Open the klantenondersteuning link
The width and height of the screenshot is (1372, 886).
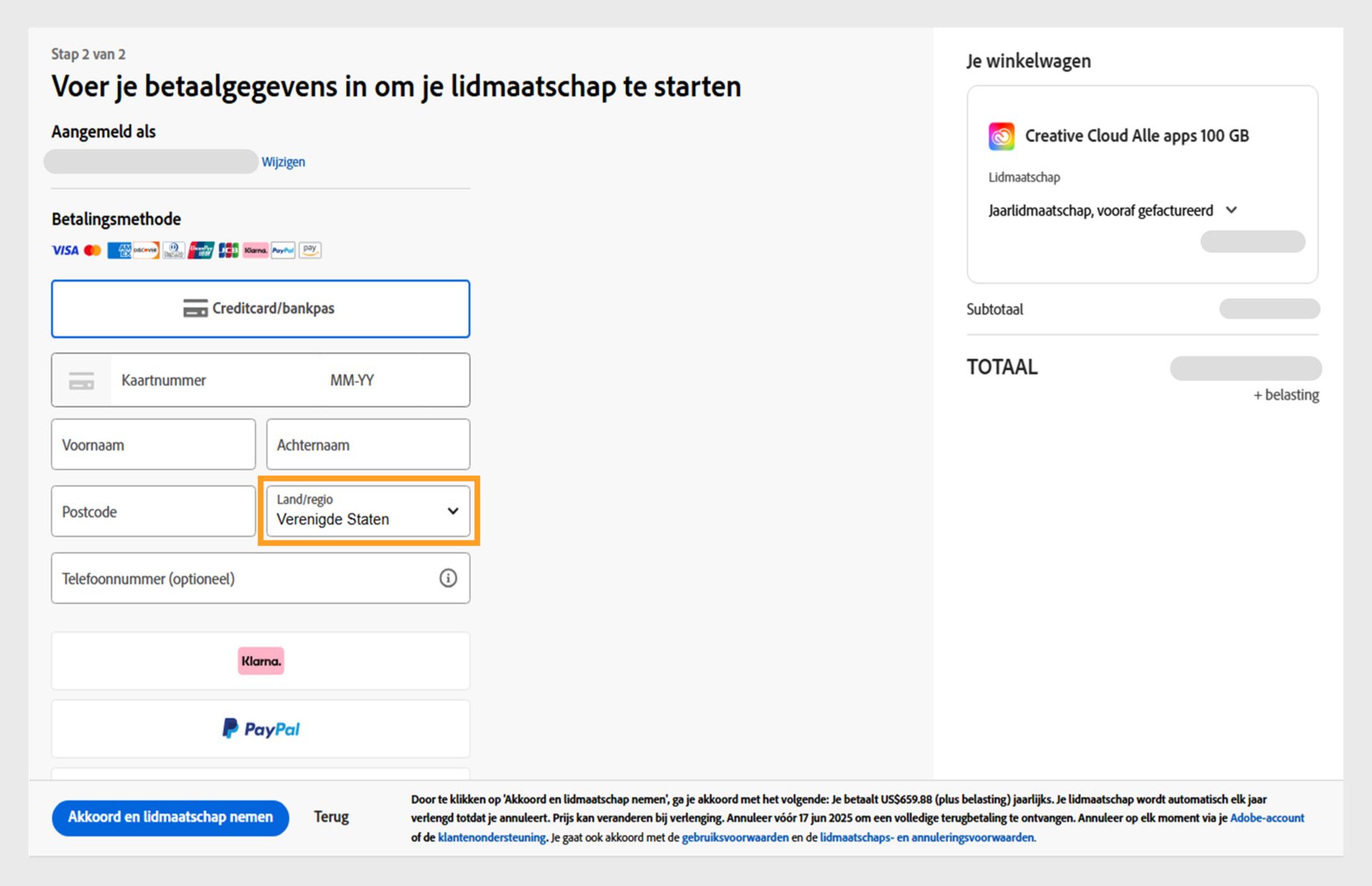[x=492, y=837]
